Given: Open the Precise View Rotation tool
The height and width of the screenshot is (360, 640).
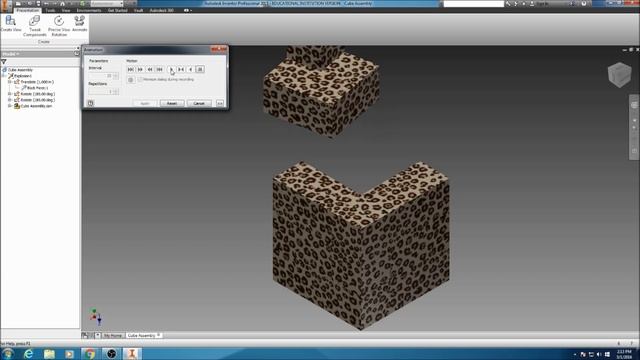Looking at the screenshot, I should (x=59, y=26).
